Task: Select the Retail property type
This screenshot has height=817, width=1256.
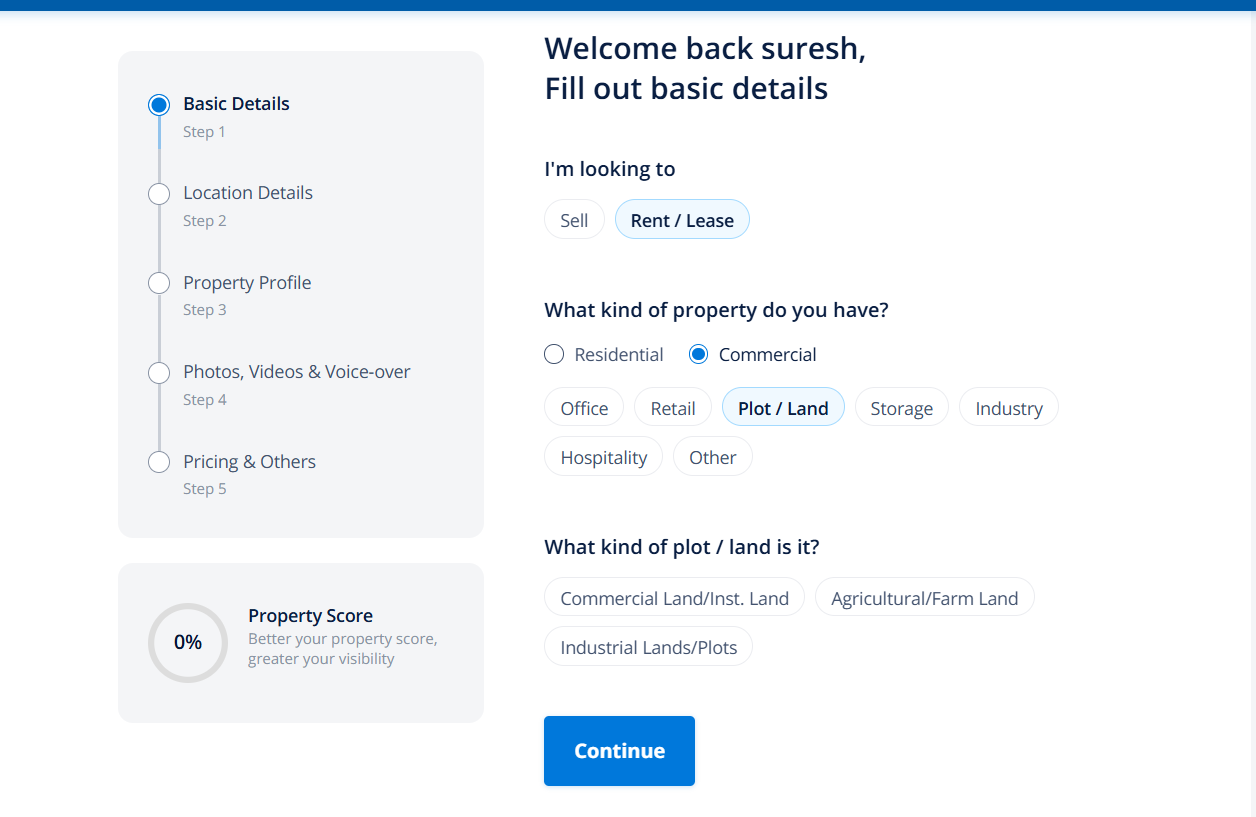Action: (673, 408)
